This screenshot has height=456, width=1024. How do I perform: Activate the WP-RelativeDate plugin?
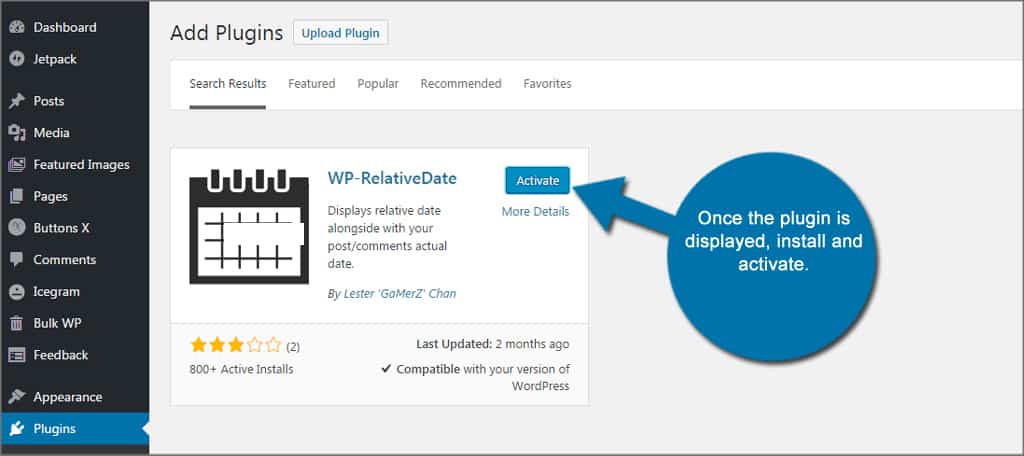click(537, 180)
